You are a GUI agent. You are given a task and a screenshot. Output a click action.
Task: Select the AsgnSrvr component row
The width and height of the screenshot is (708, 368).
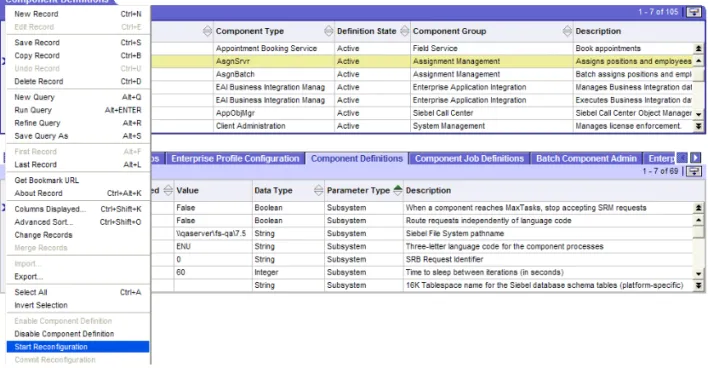[x=422, y=61]
